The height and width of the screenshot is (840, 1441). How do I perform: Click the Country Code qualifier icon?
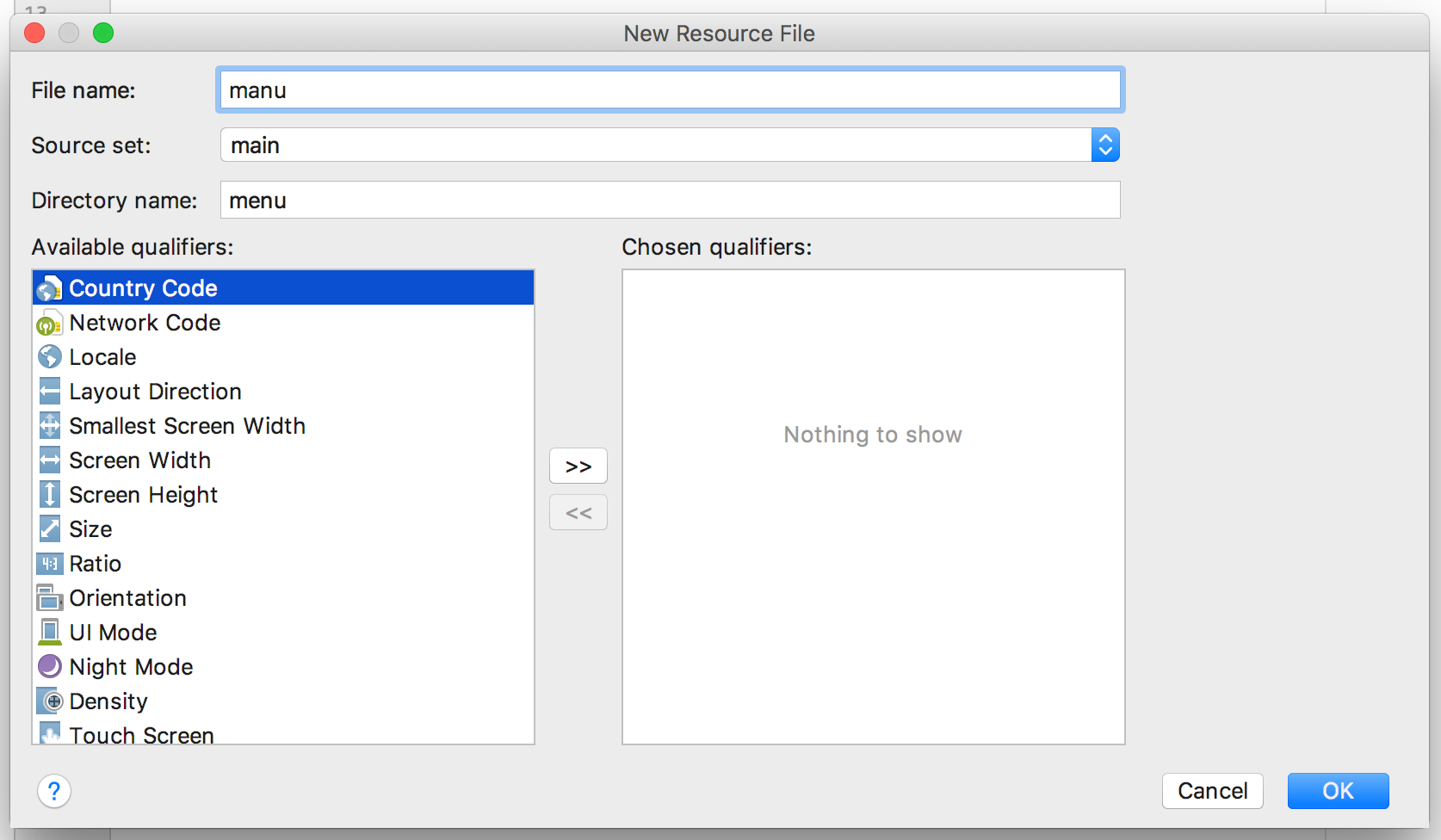coord(50,288)
